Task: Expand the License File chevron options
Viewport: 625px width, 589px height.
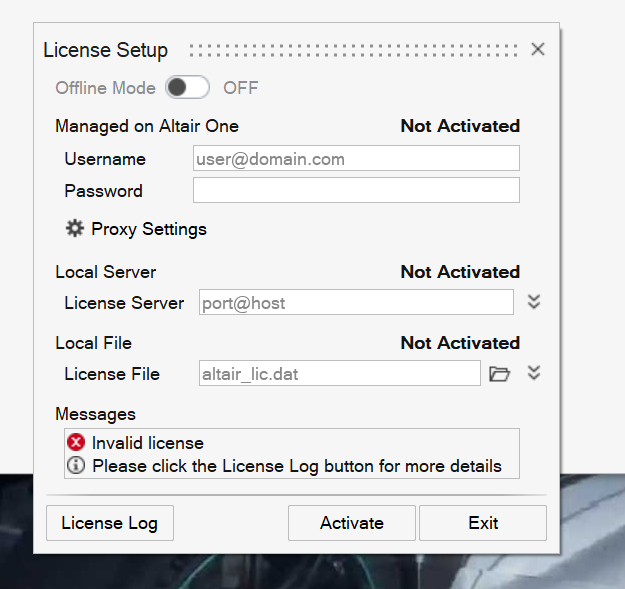Action: click(534, 373)
